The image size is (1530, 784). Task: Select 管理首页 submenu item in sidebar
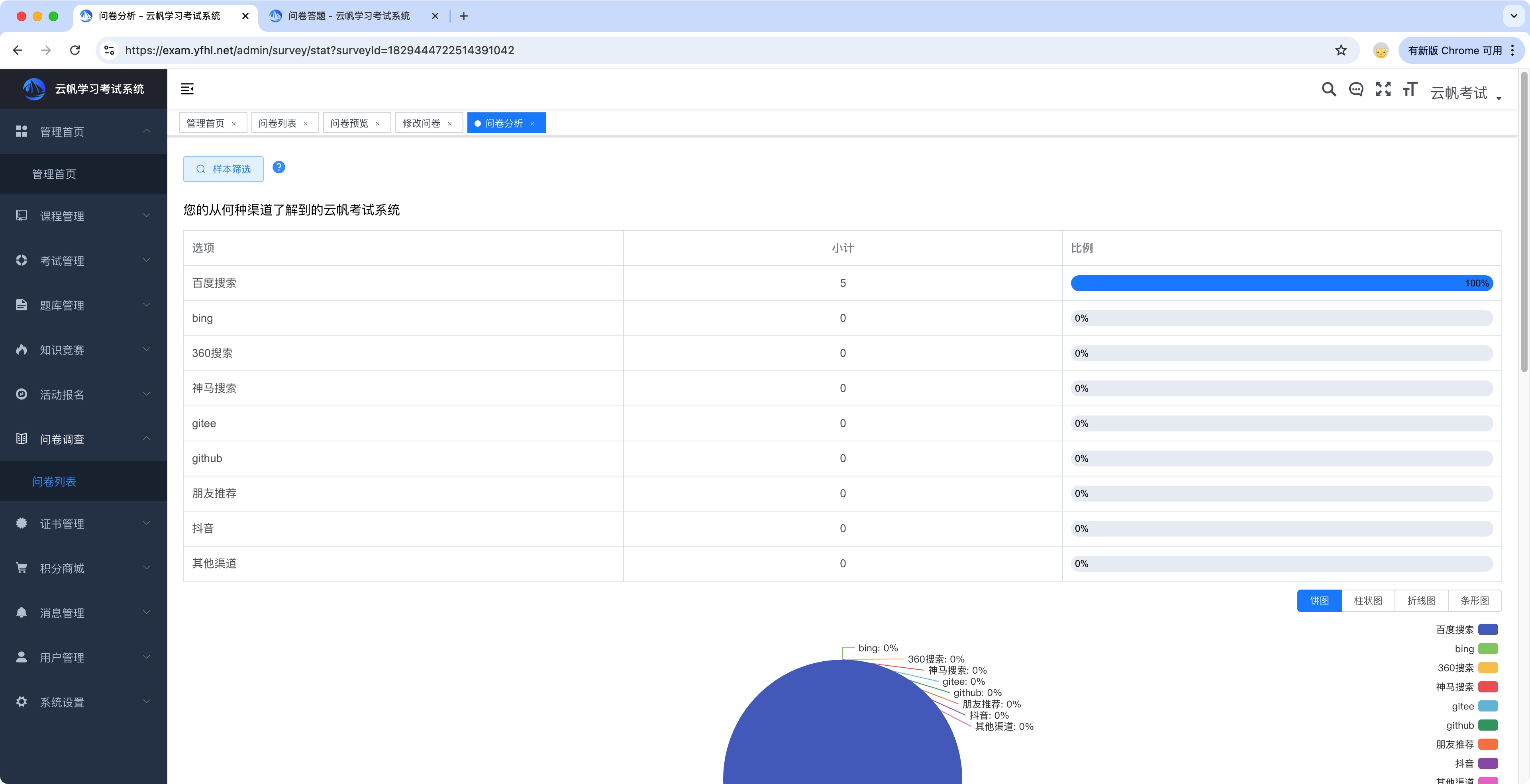[x=83, y=173]
